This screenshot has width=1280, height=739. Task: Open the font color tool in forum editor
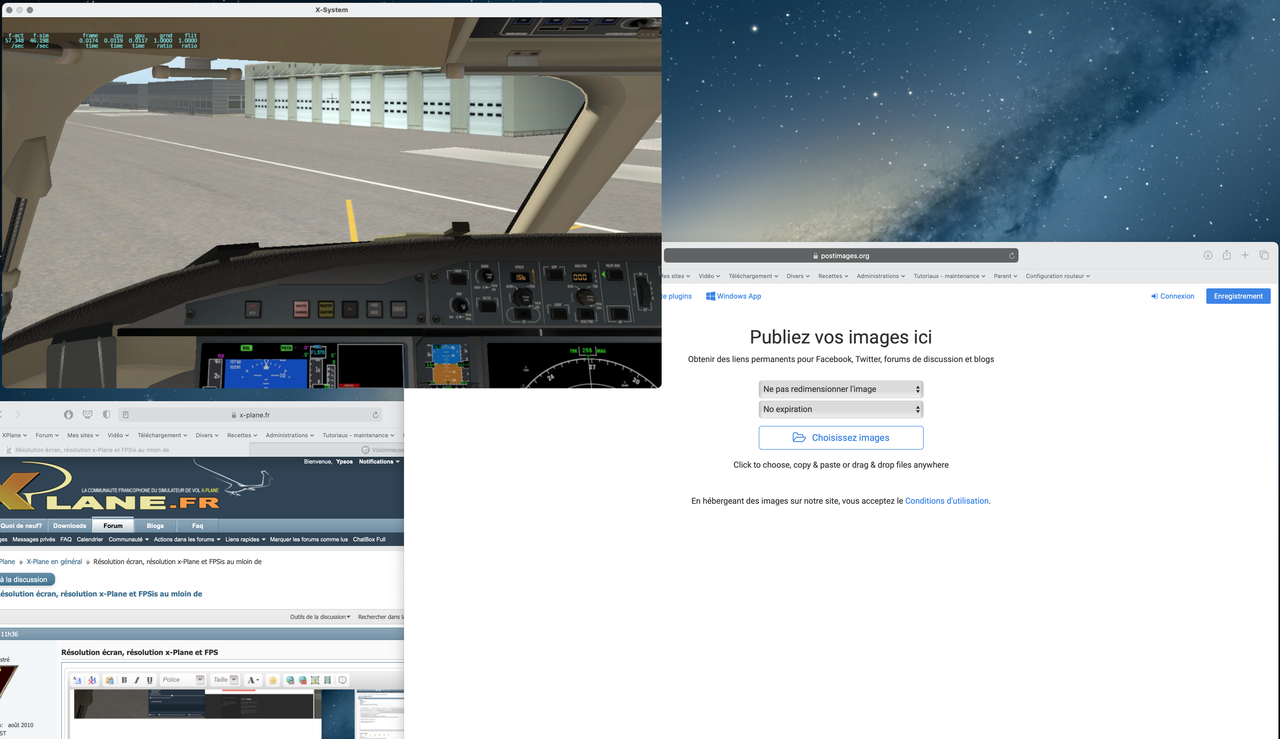click(x=253, y=680)
